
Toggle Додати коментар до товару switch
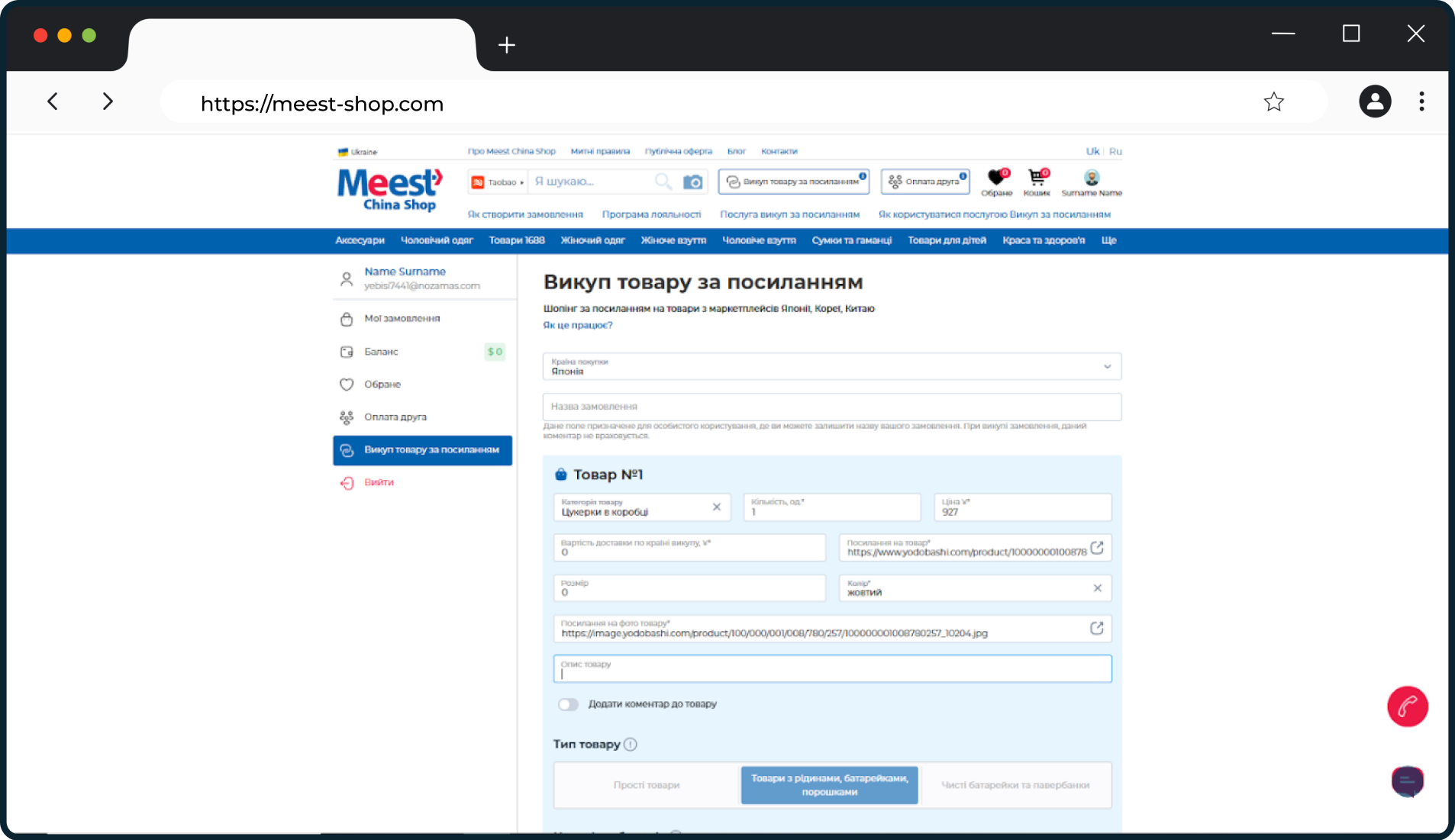coord(568,704)
